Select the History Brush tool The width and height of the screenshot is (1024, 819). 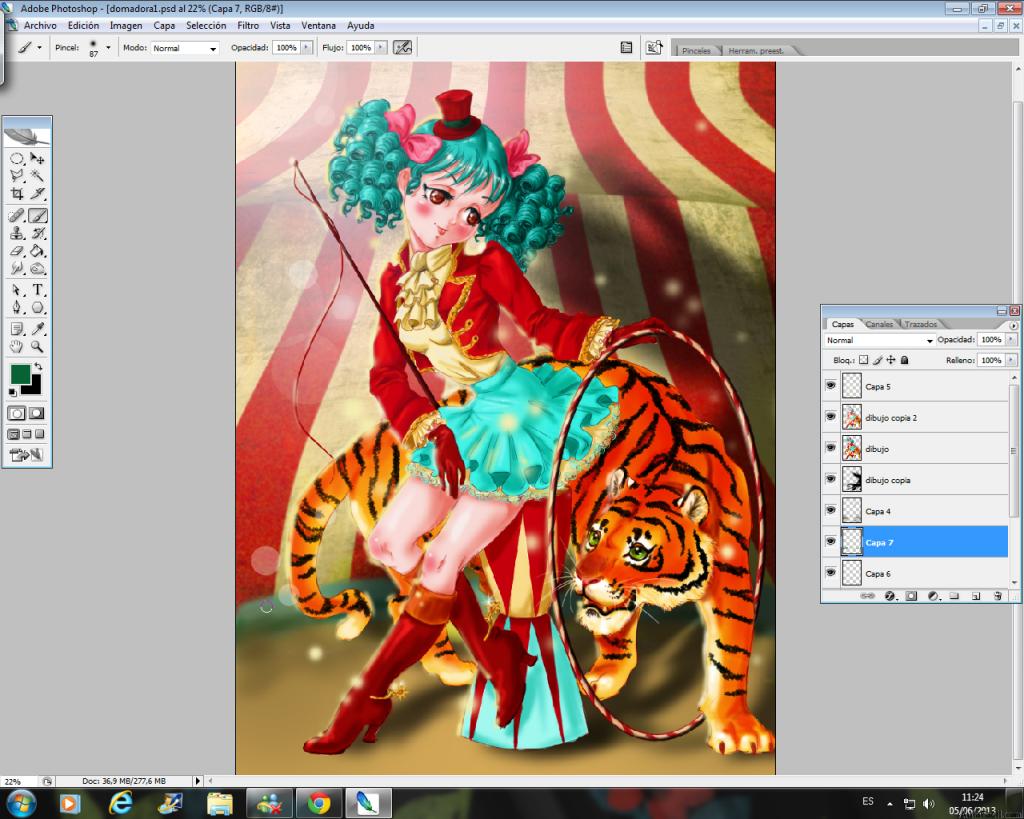coord(37,233)
